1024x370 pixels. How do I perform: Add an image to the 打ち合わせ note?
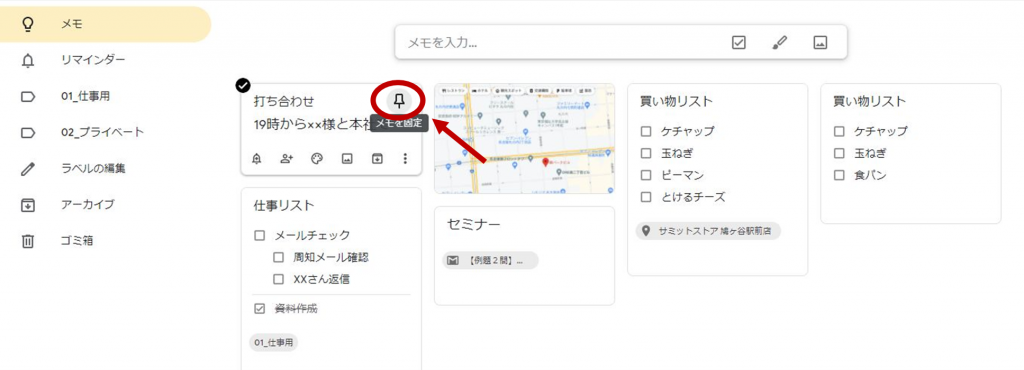pos(347,159)
